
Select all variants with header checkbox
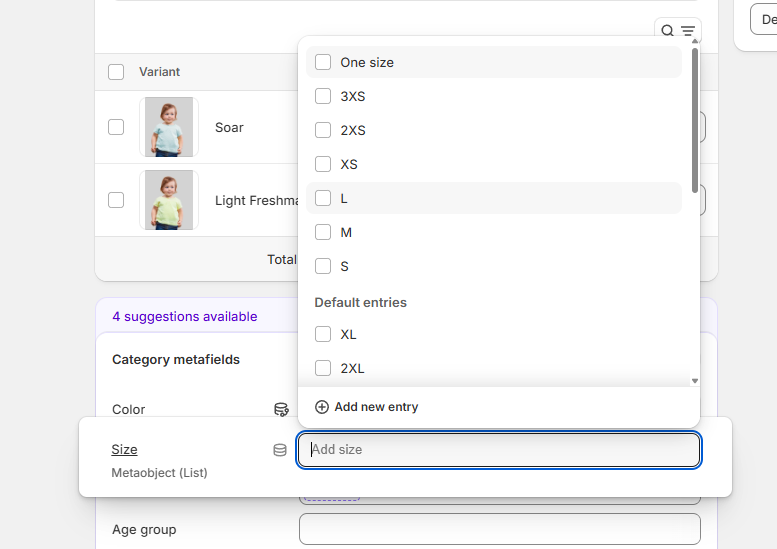point(116,72)
